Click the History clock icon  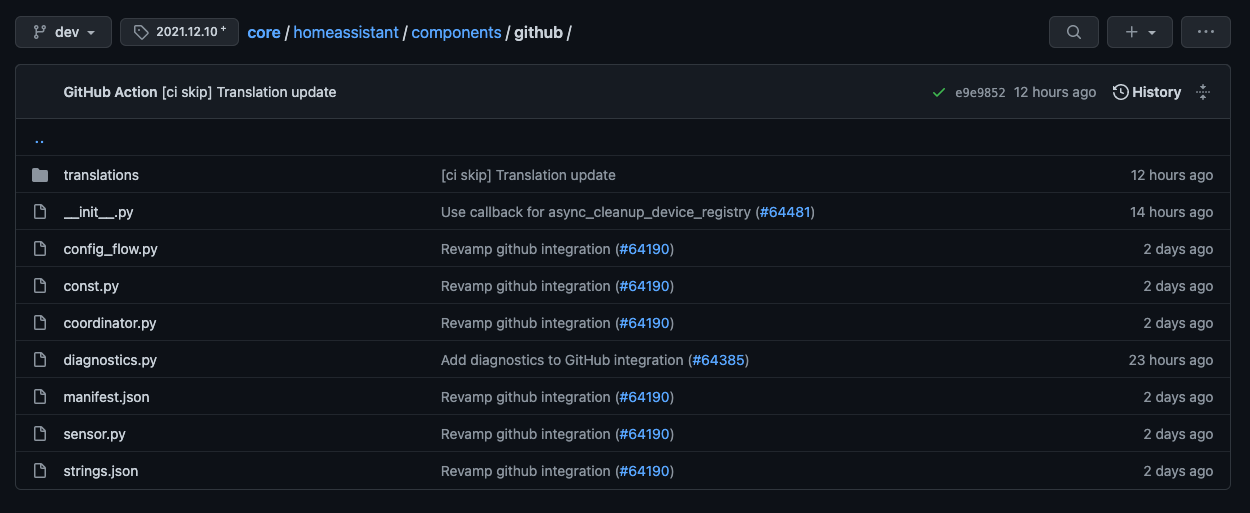(1121, 92)
